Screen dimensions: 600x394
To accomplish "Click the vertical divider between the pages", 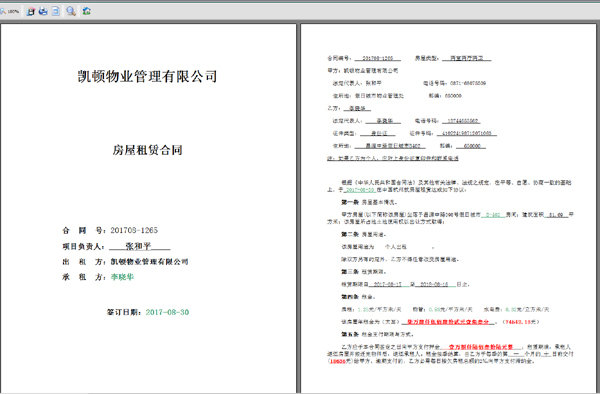I will (298, 208).
